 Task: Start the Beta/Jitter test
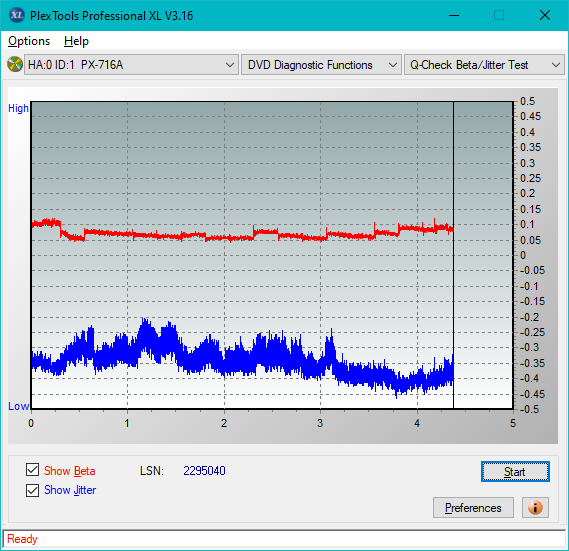(x=515, y=472)
